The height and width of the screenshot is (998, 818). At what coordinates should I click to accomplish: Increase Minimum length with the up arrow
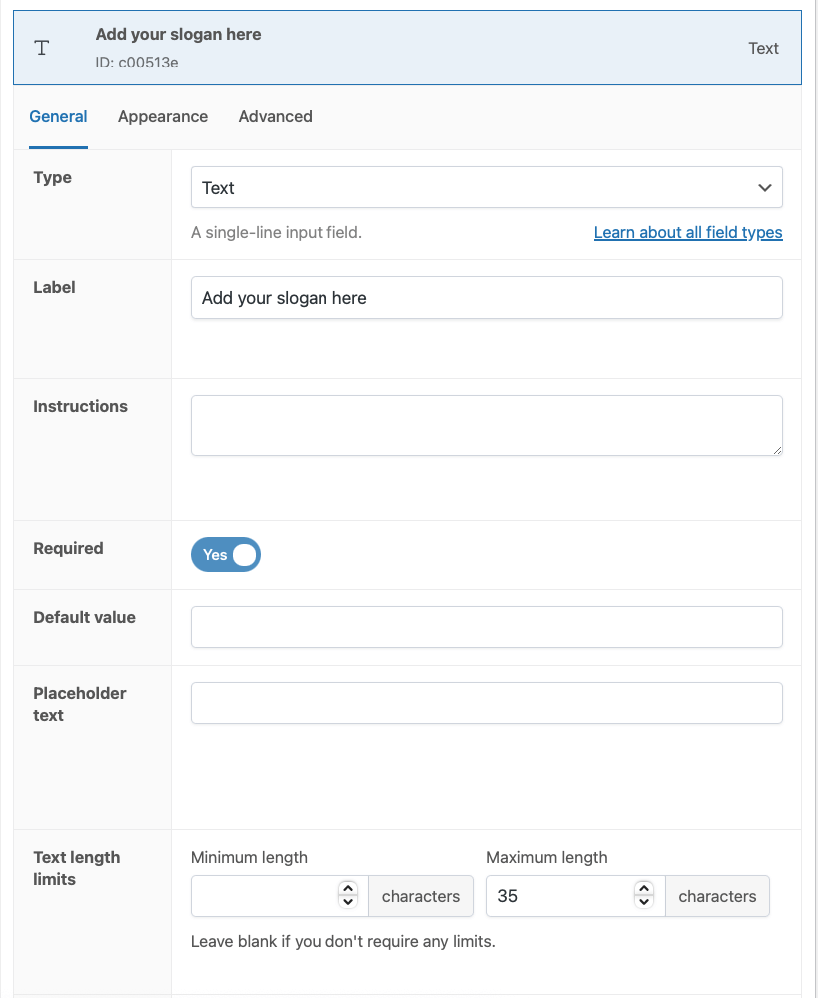click(348, 889)
